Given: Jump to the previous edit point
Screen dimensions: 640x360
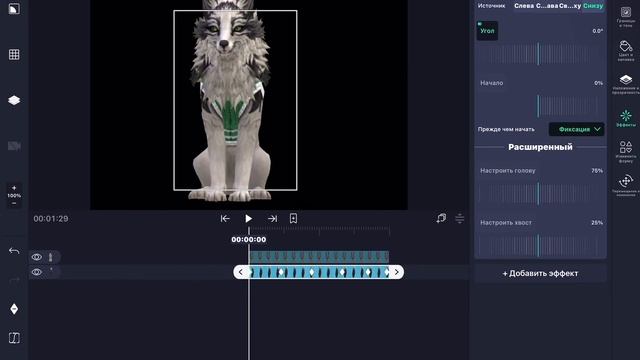Looking at the screenshot, I should [x=225, y=219].
